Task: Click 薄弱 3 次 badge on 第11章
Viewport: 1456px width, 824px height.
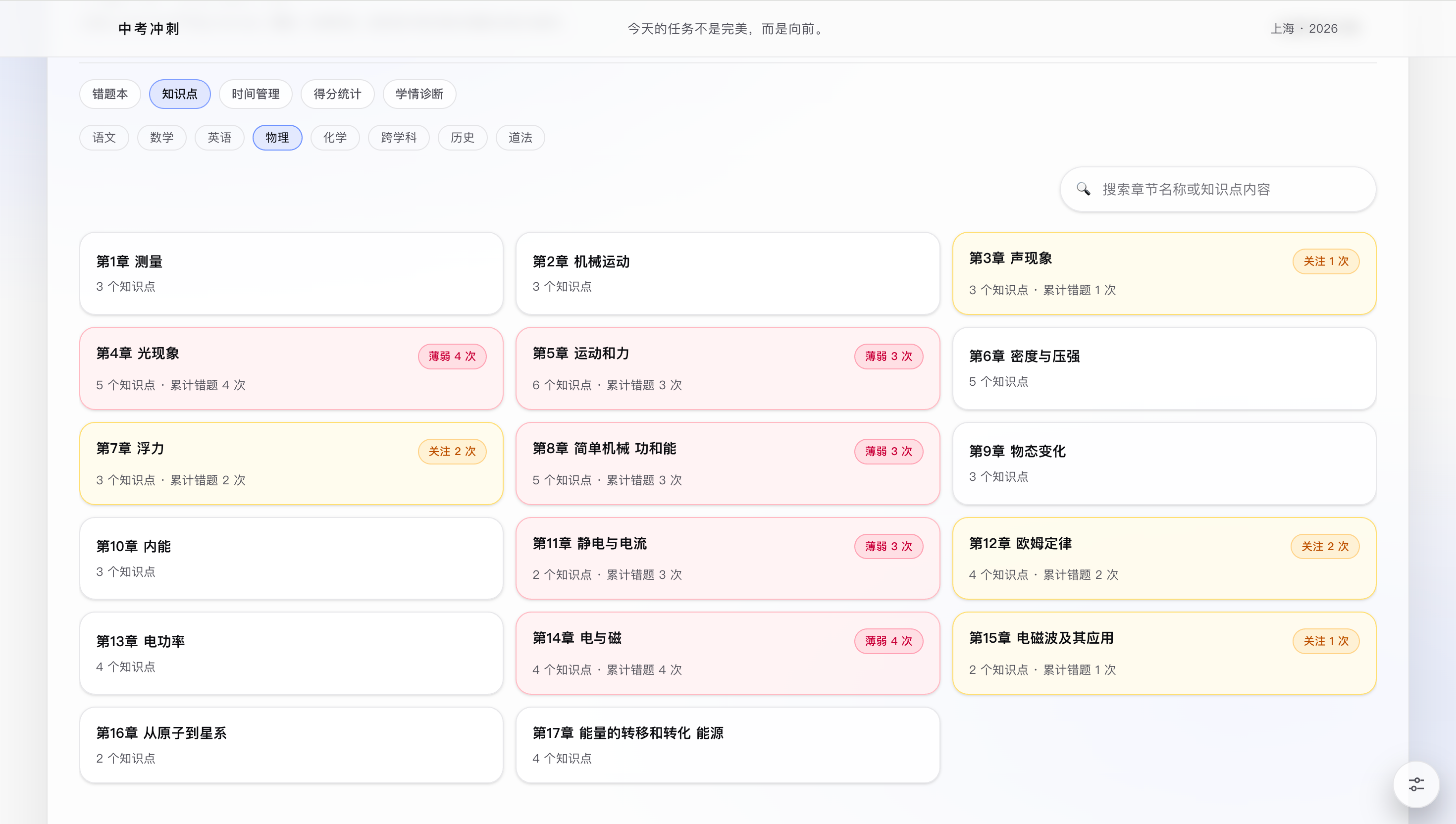Action: coord(888,547)
